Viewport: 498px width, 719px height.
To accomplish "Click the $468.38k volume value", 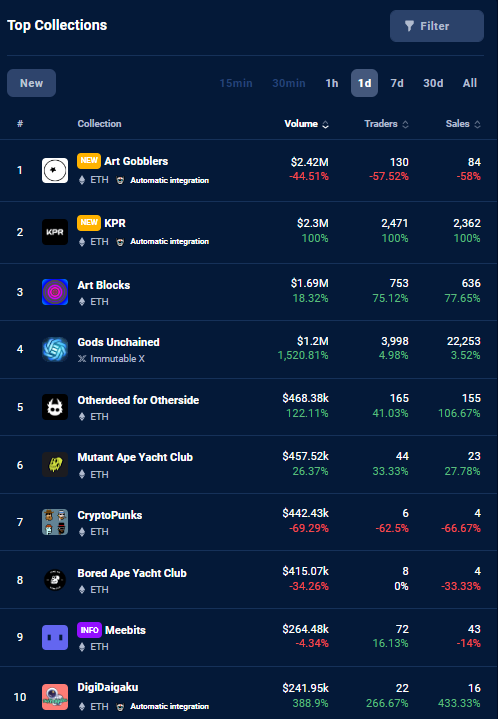I will [x=305, y=398].
